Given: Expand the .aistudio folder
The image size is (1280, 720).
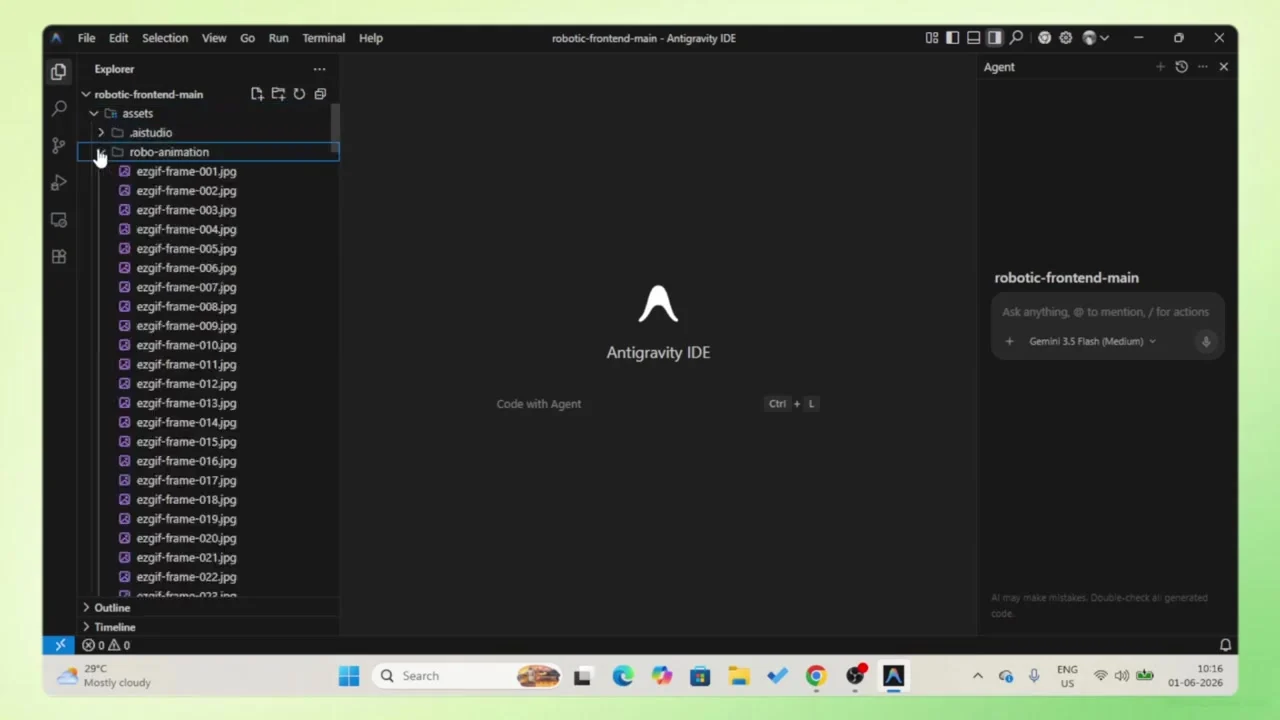Looking at the screenshot, I should [x=101, y=132].
